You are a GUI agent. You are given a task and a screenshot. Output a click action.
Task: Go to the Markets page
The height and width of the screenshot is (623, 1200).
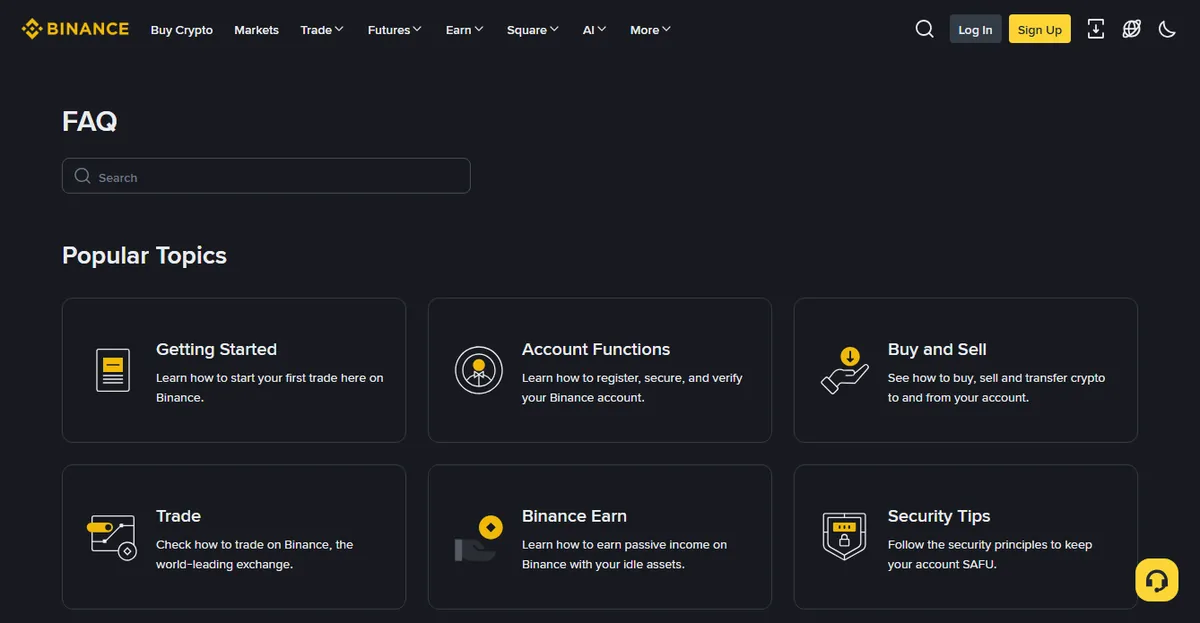(256, 30)
